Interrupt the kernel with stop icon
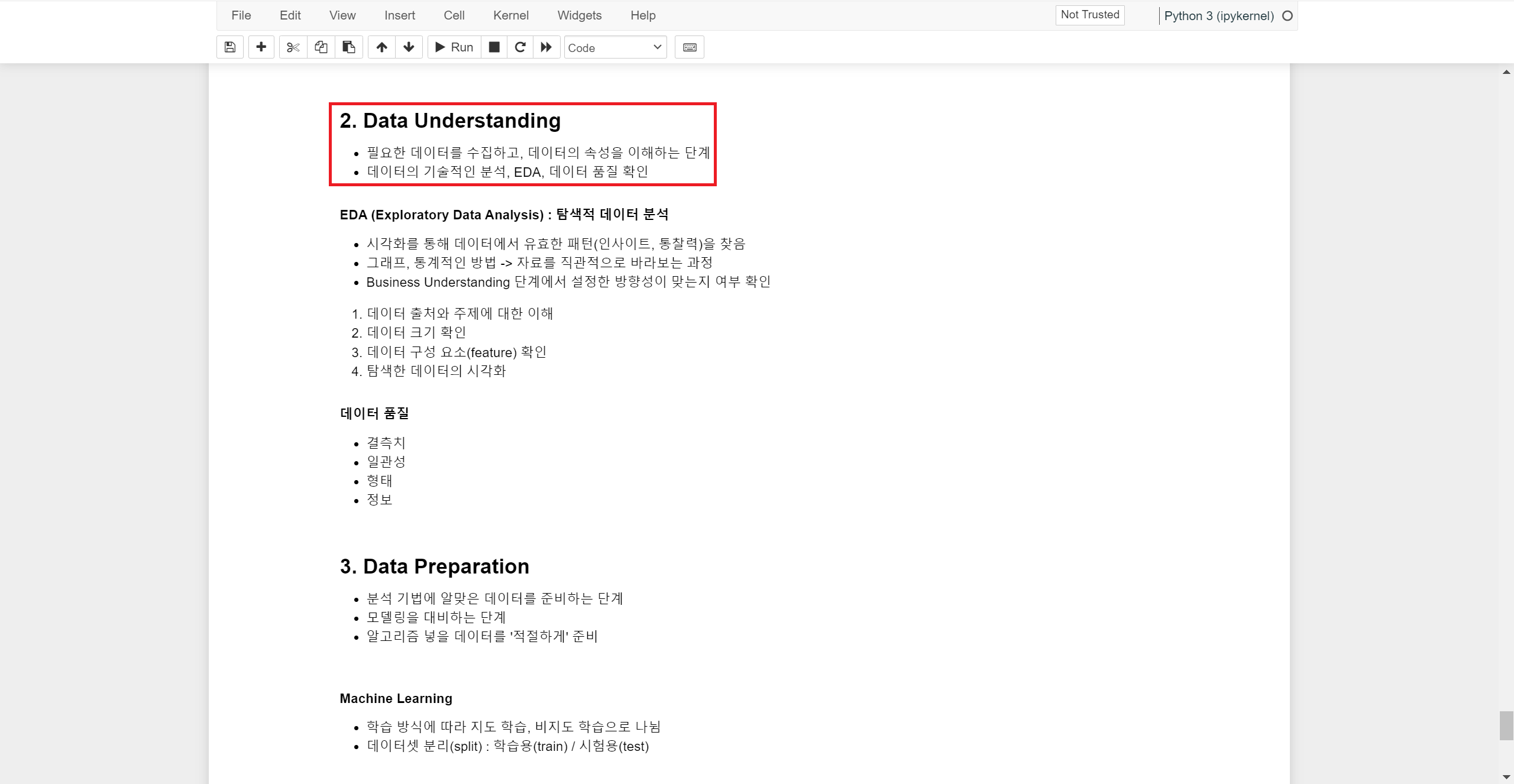The image size is (1514, 784). coord(494,47)
